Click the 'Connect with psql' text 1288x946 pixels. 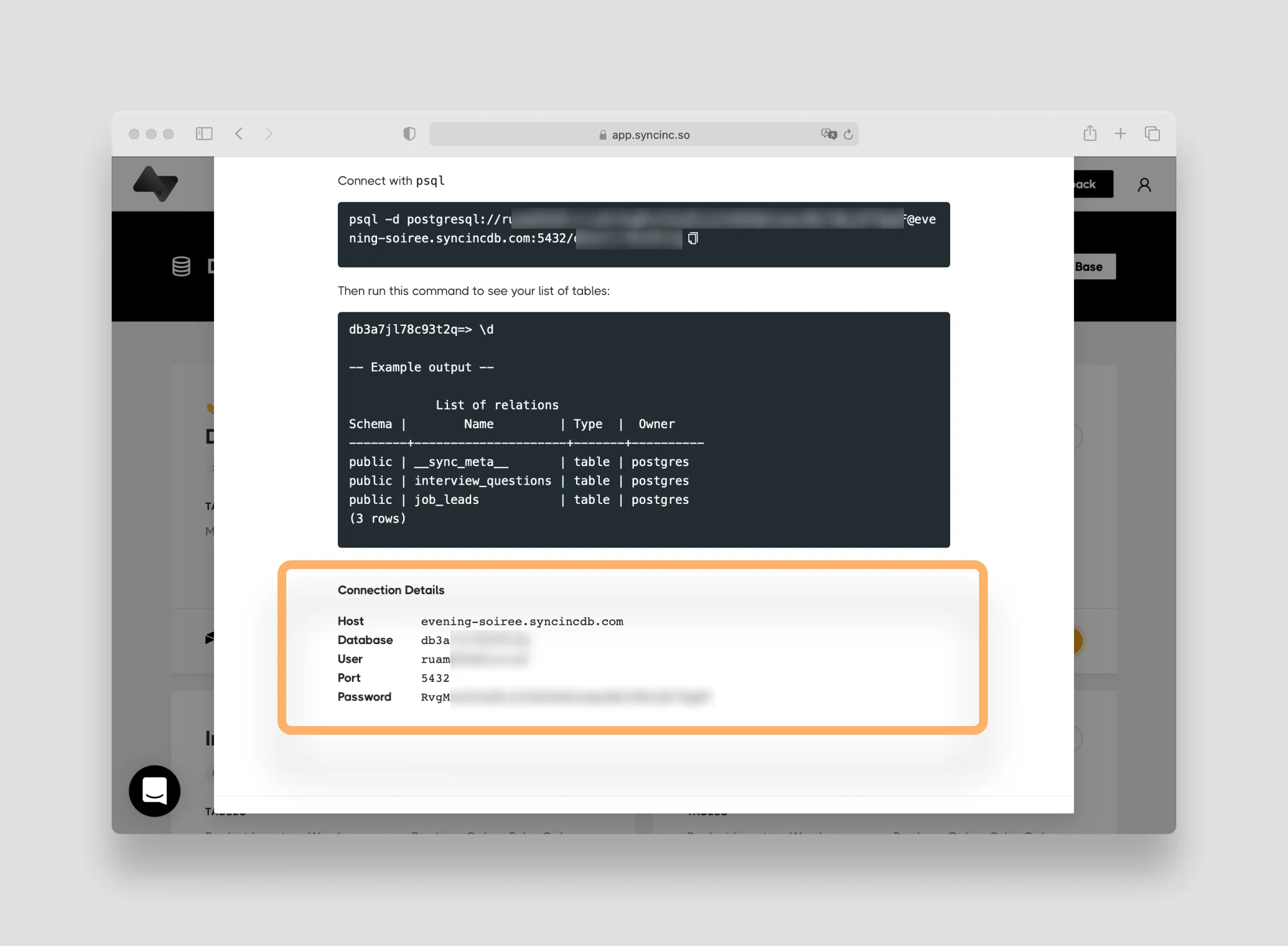point(391,181)
